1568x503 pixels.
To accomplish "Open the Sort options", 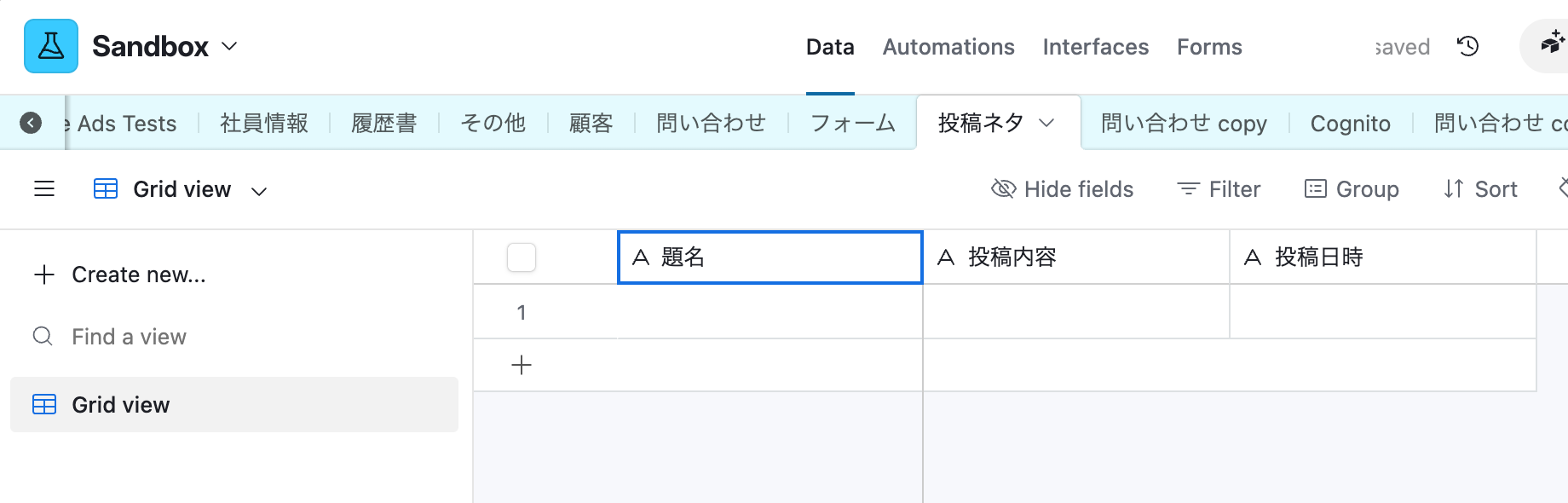I will (x=1481, y=189).
